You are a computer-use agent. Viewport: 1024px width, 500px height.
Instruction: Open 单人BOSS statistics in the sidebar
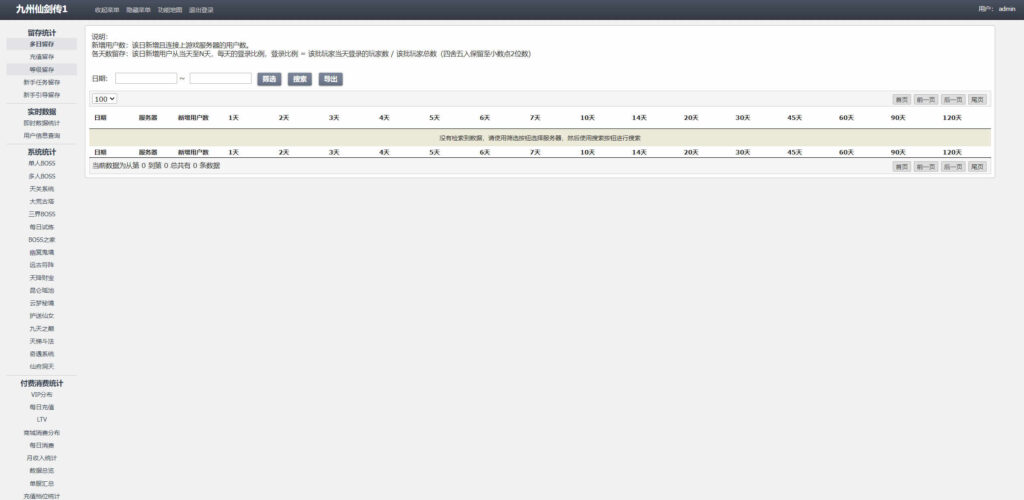tap(42, 163)
